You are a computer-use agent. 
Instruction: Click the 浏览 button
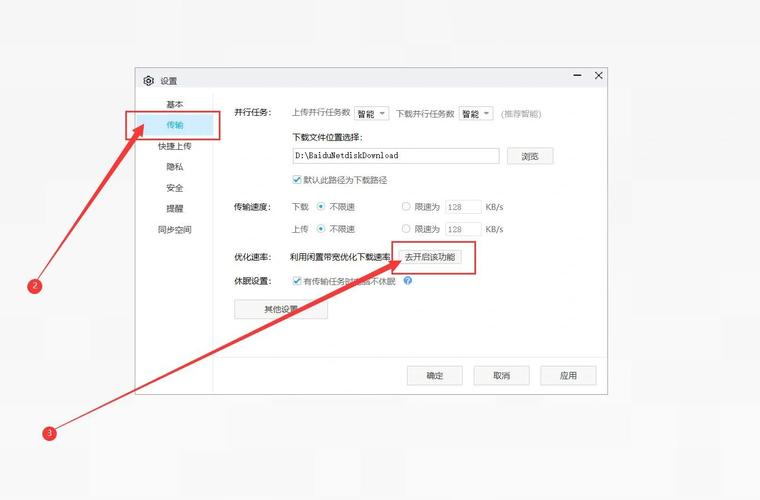[x=530, y=156]
